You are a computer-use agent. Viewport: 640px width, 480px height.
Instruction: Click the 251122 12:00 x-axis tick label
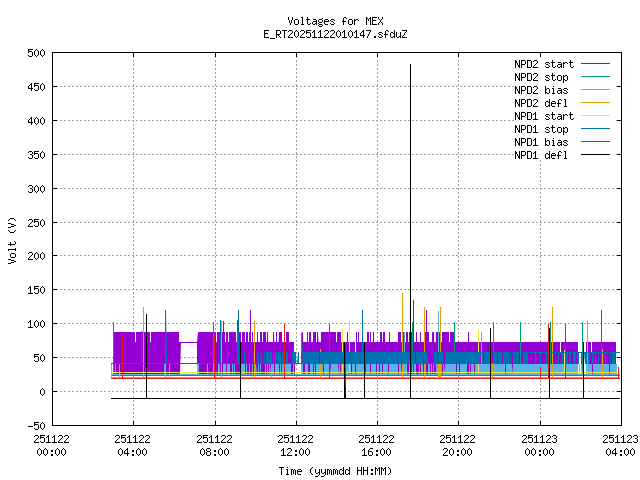pos(296,444)
